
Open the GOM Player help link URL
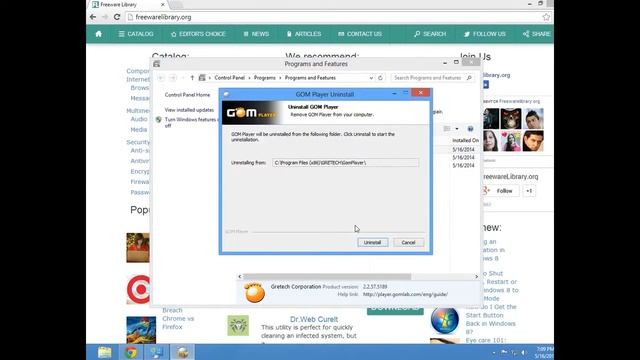[x=405, y=294]
